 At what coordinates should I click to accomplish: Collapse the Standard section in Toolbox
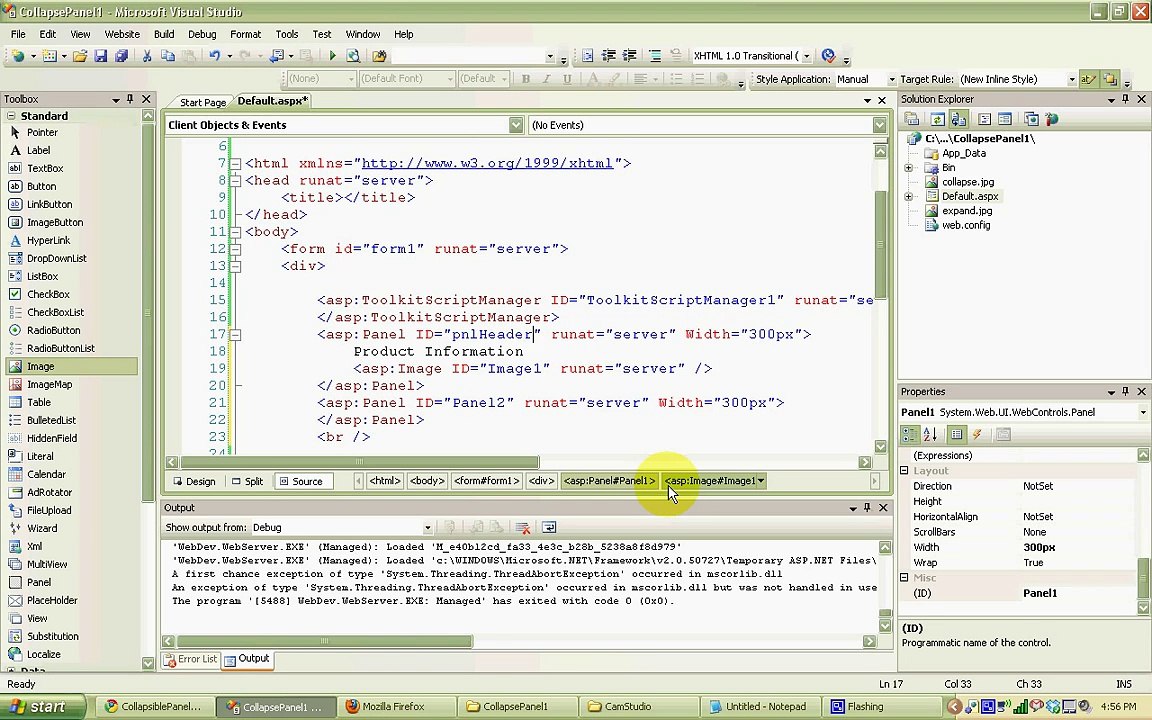[11, 116]
